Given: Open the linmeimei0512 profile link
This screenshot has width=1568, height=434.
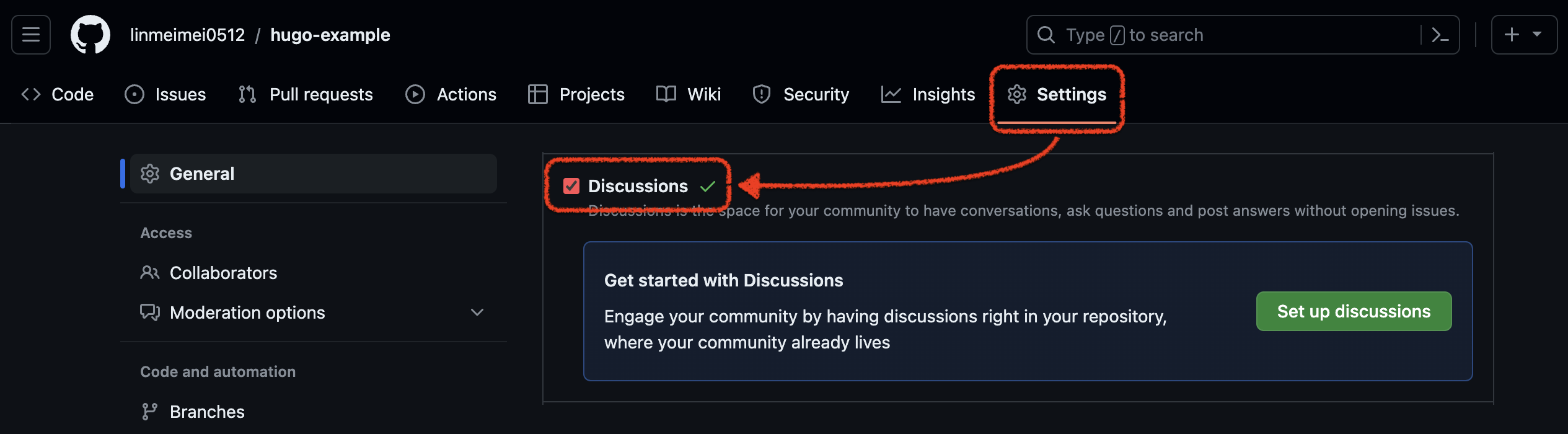Looking at the screenshot, I should 187,35.
